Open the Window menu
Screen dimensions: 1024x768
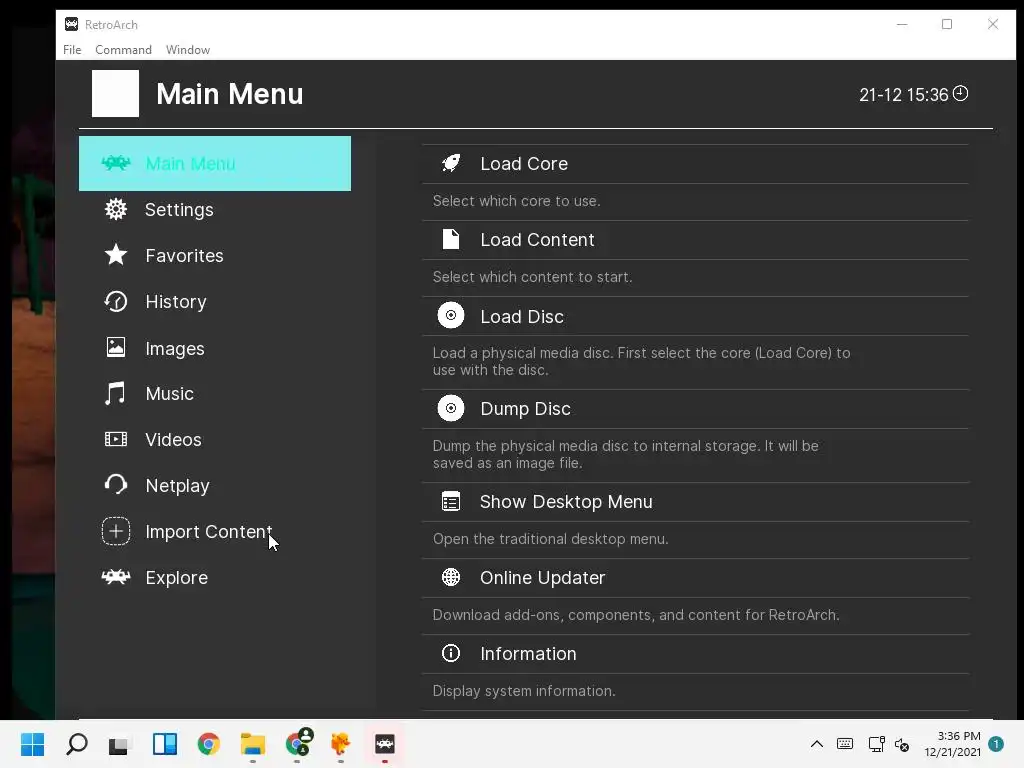pyautogui.click(x=187, y=50)
